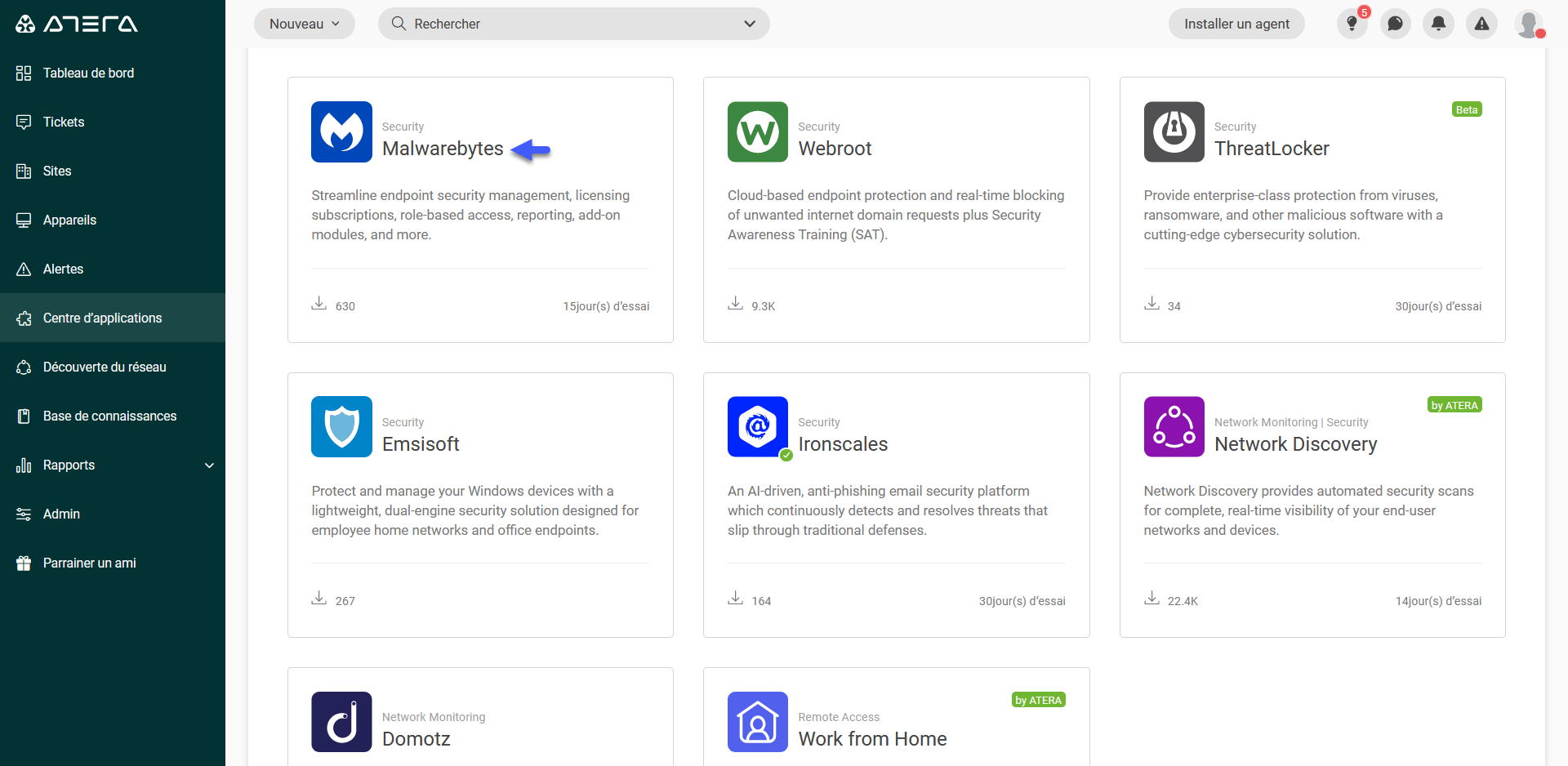Viewport: 1568px width, 766px height.
Task: Click the Webroot download count icon
Action: pos(736,304)
